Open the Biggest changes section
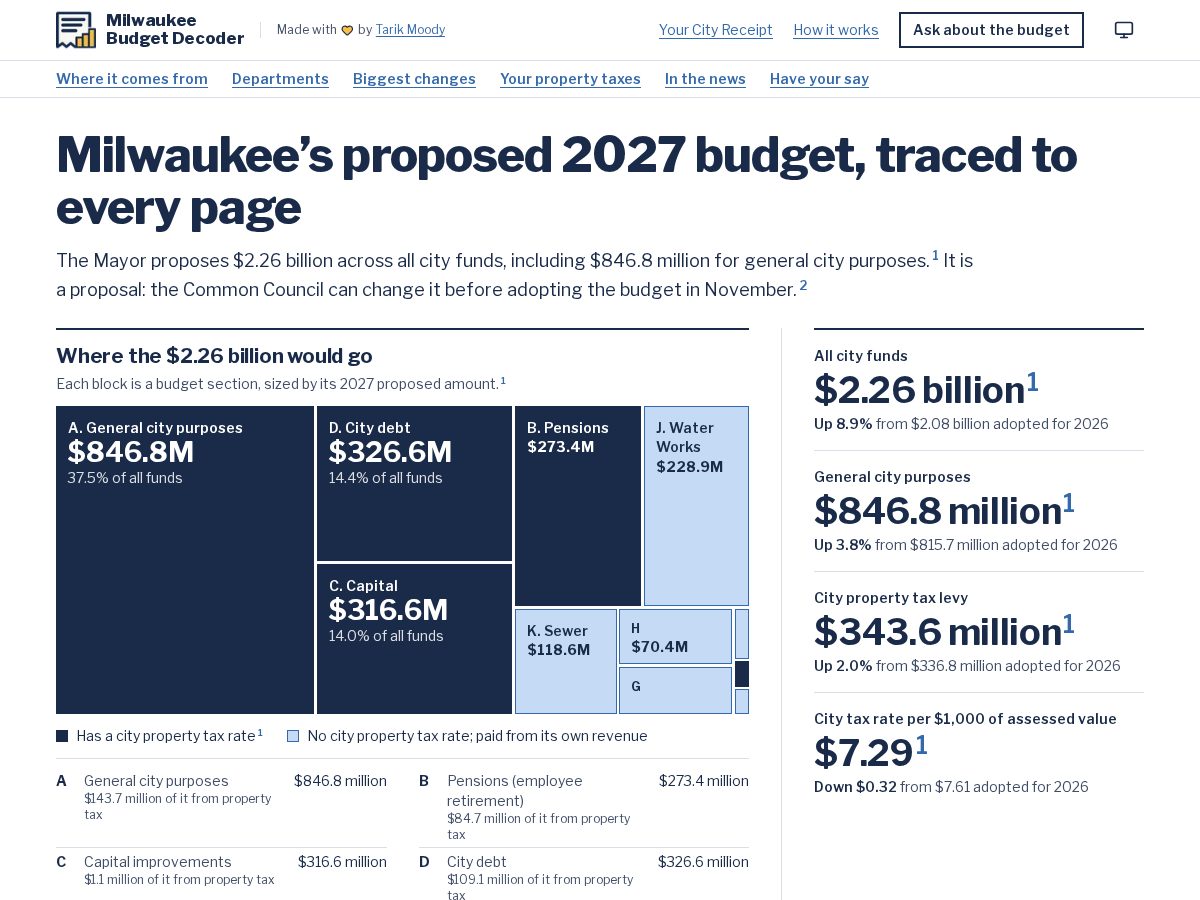1200x900 pixels. [x=414, y=79]
